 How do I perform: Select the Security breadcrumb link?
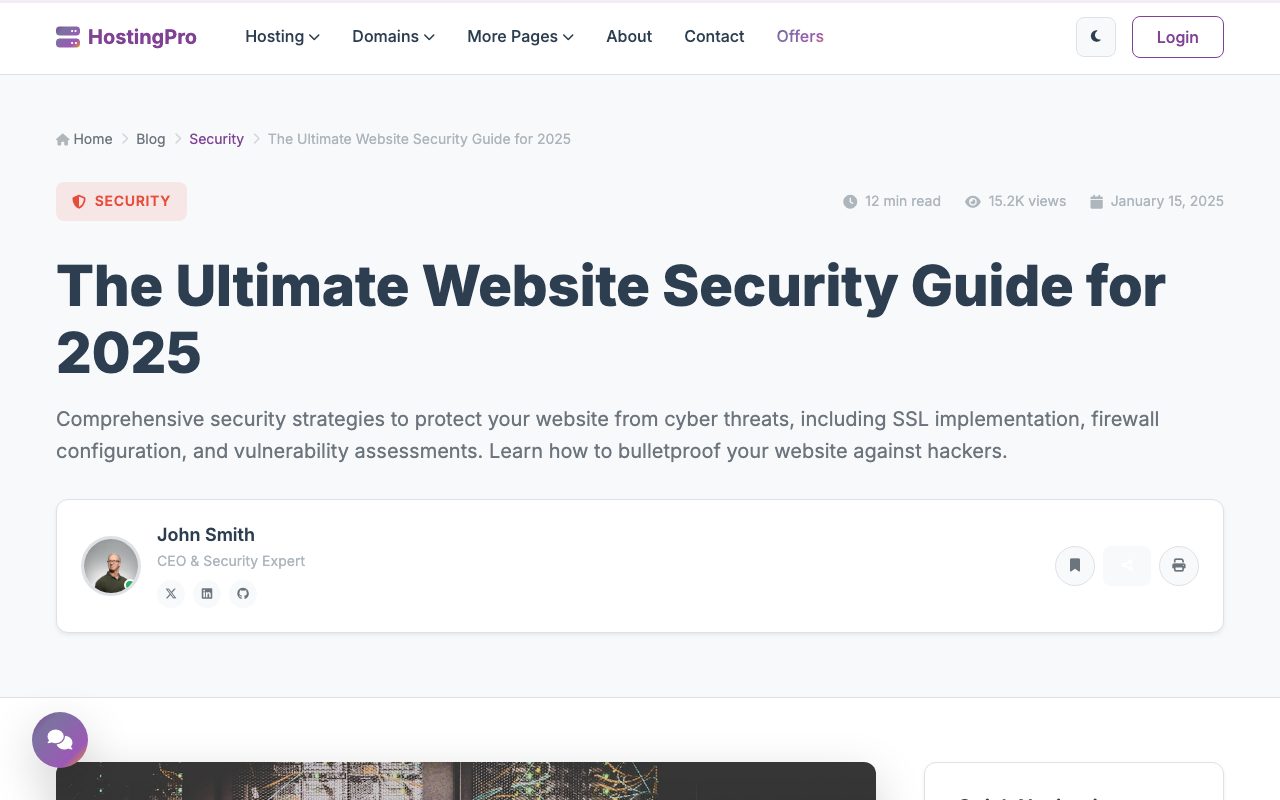[216, 139]
